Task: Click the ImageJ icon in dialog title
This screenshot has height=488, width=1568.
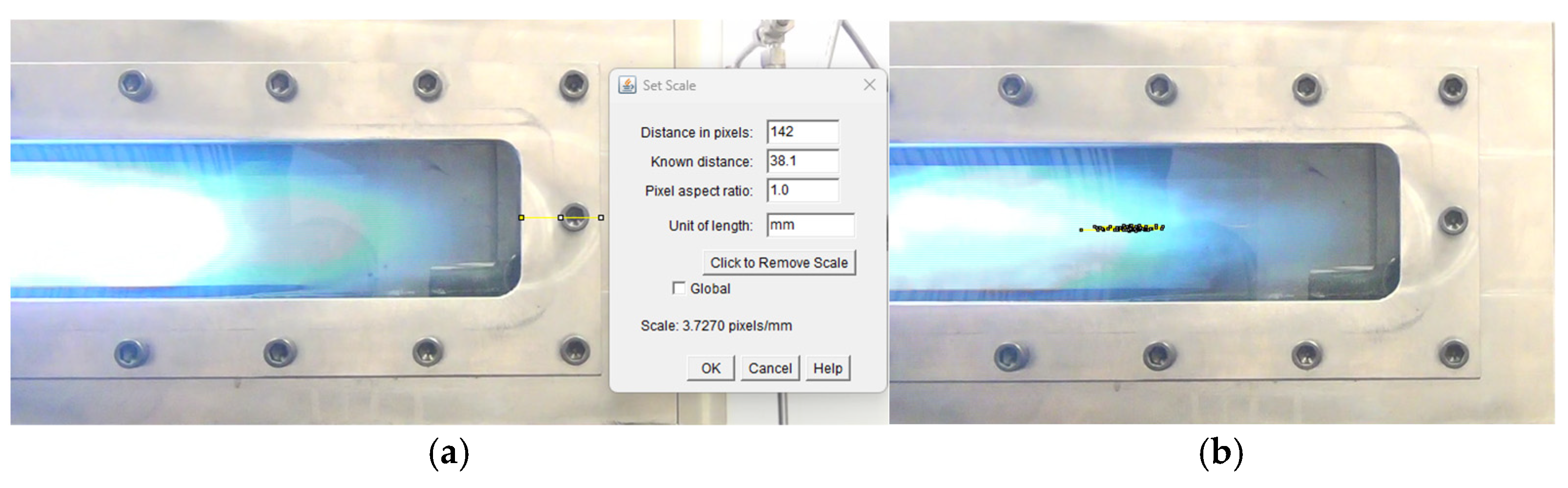Action: 627,85
